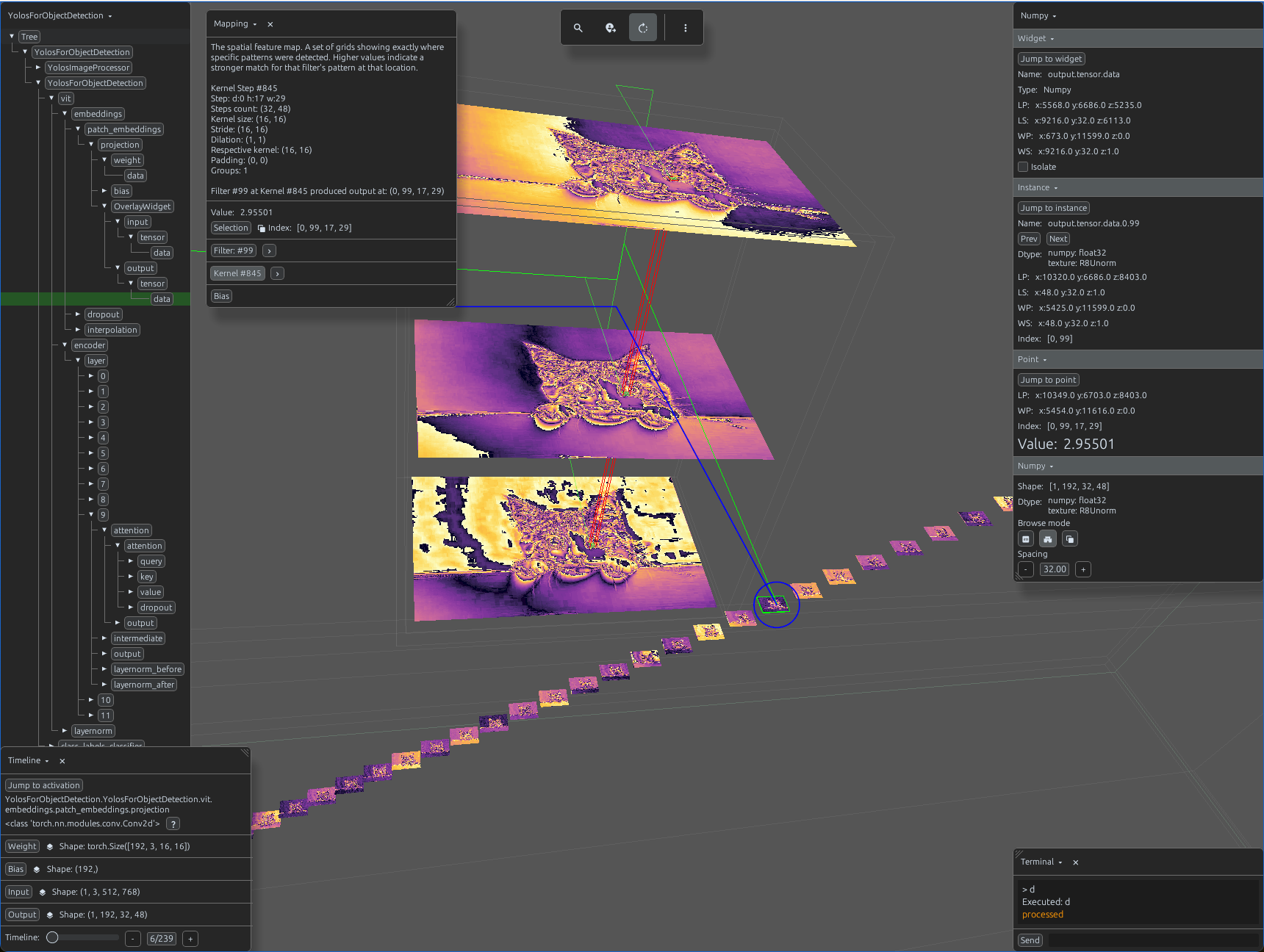Click the layers icon next to the Input shape
This screenshot has width=1264, height=952.
pos(43,892)
